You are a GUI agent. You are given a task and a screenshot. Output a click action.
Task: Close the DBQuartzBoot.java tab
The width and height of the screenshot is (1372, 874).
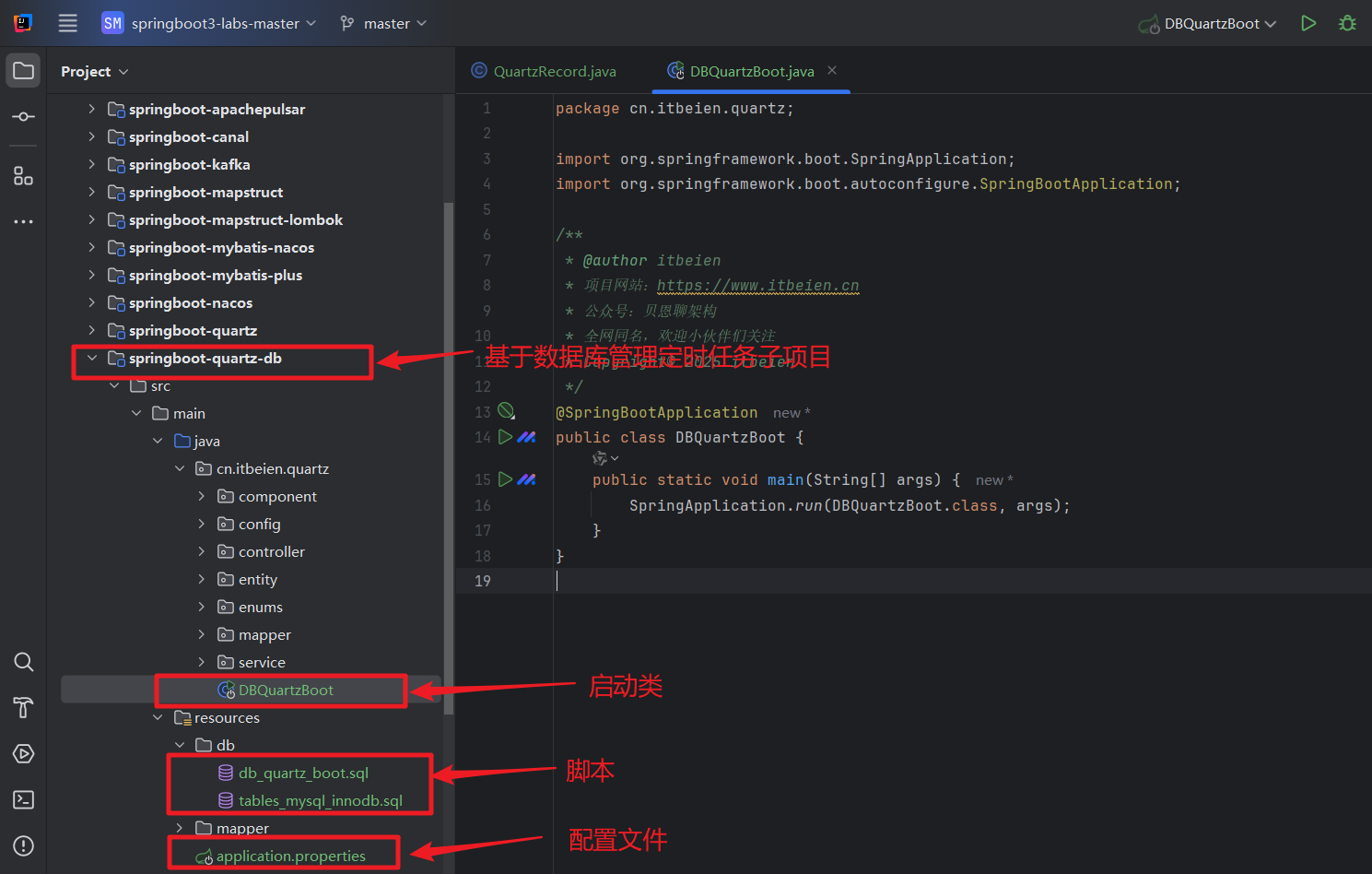click(x=832, y=70)
